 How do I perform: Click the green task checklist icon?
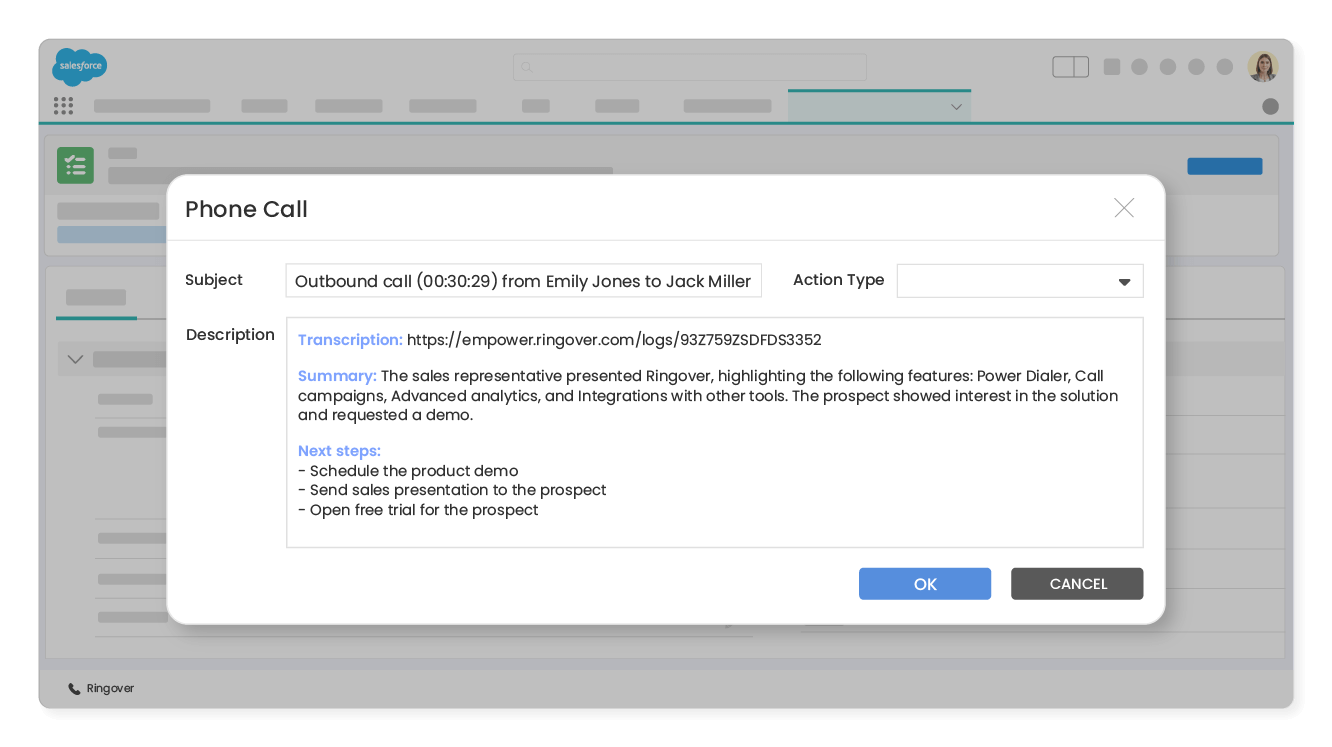click(x=75, y=165)
